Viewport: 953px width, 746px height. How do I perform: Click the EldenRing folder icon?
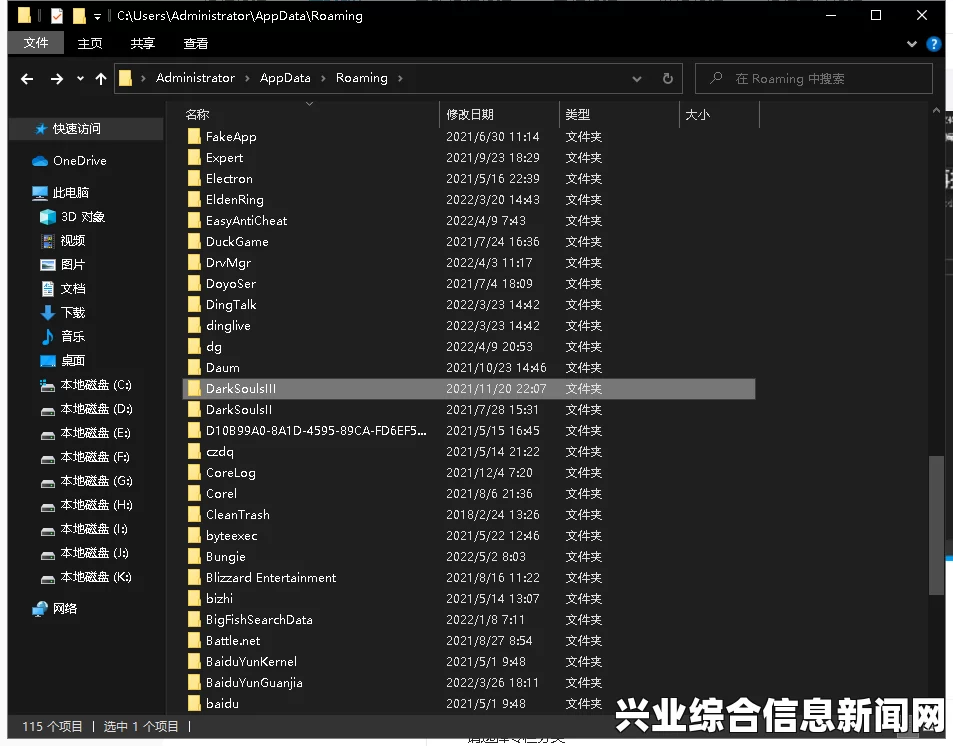(194, 199)
